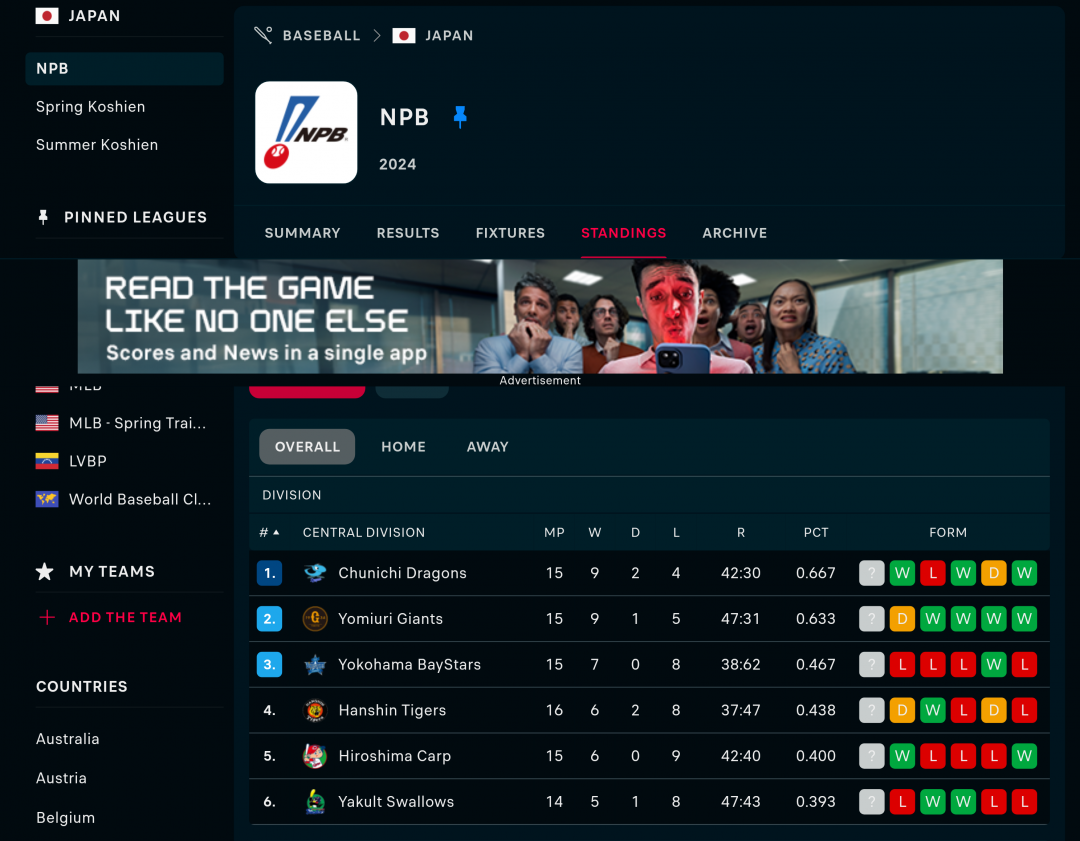This screenshot has height=841, width=1080.
Task: Click the Yomiuri Giants team logo
Action: click(315, 619)
